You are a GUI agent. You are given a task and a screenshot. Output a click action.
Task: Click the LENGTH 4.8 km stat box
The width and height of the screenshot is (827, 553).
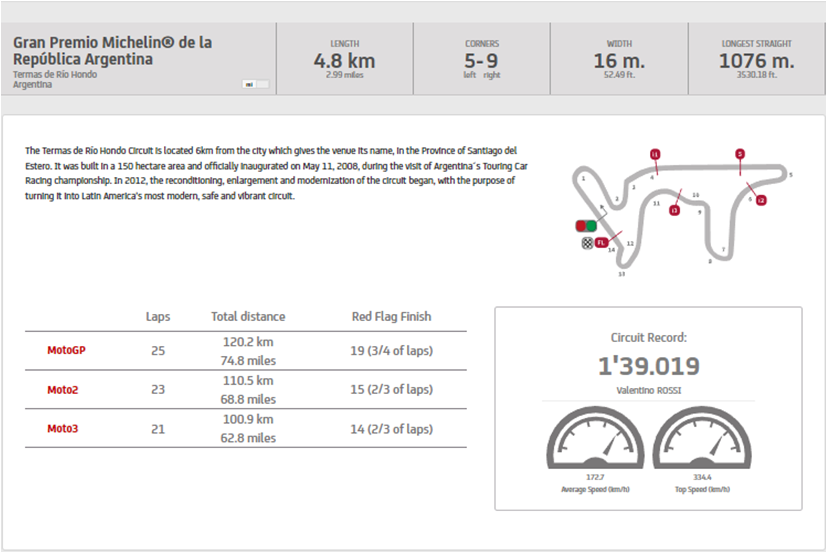pos(345,59)
